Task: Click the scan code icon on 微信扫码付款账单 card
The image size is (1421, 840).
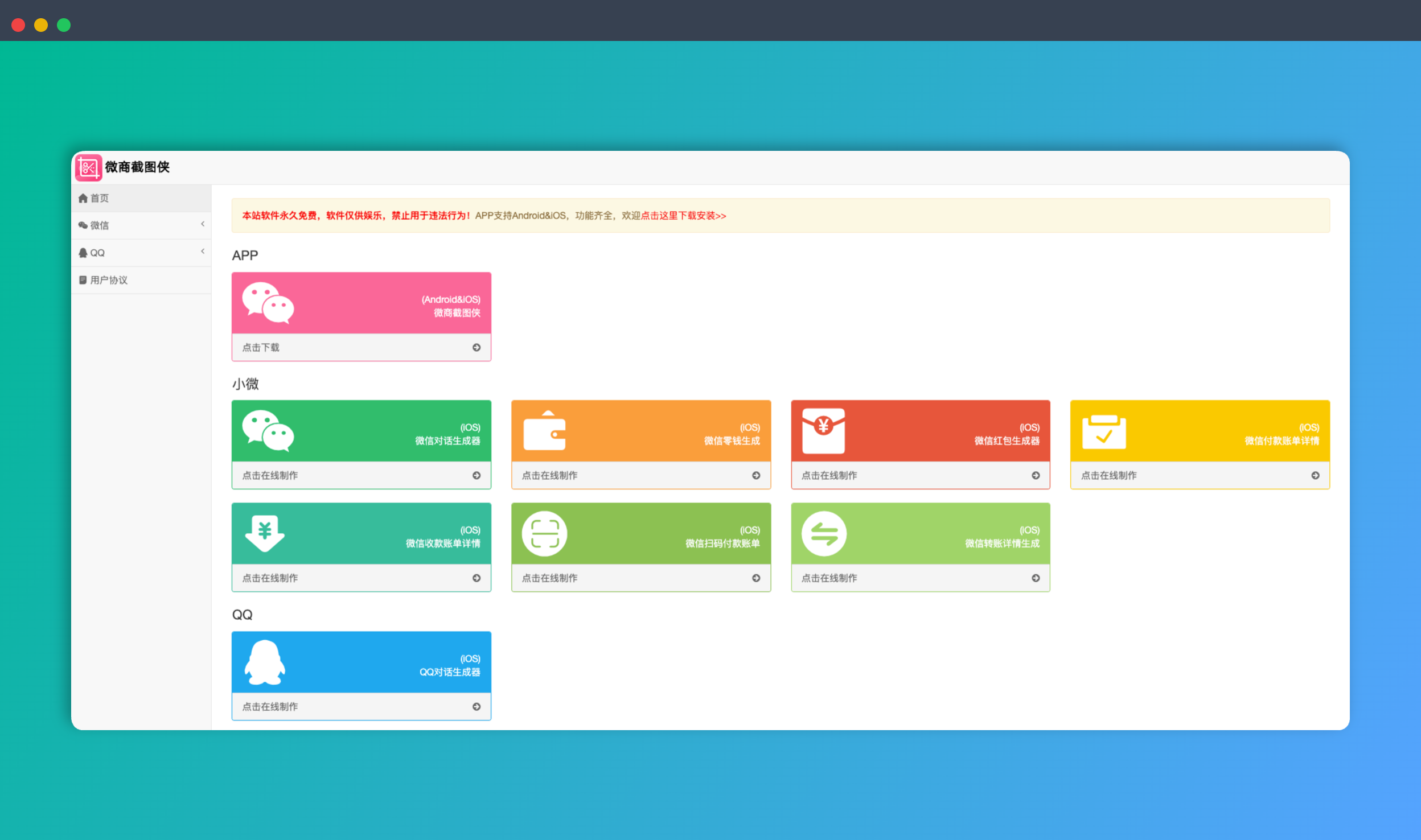Action: click(x=544, y=533)
